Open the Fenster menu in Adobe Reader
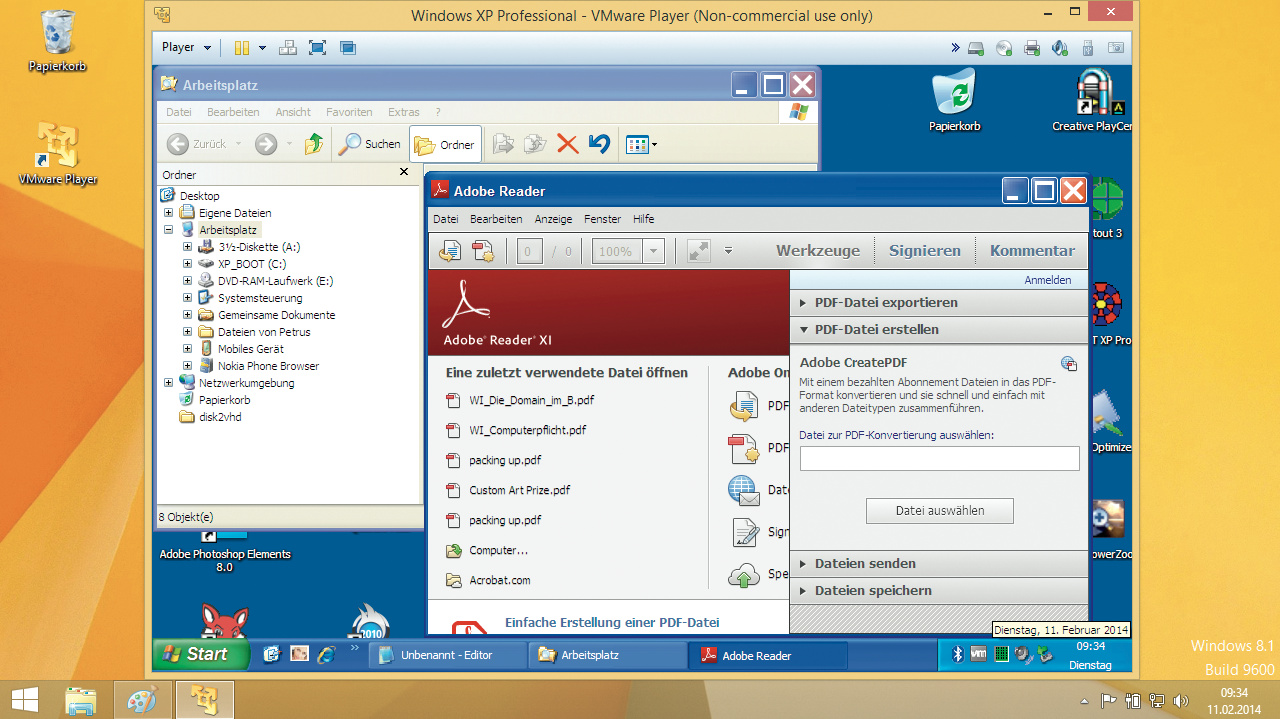 pos(602,219)
